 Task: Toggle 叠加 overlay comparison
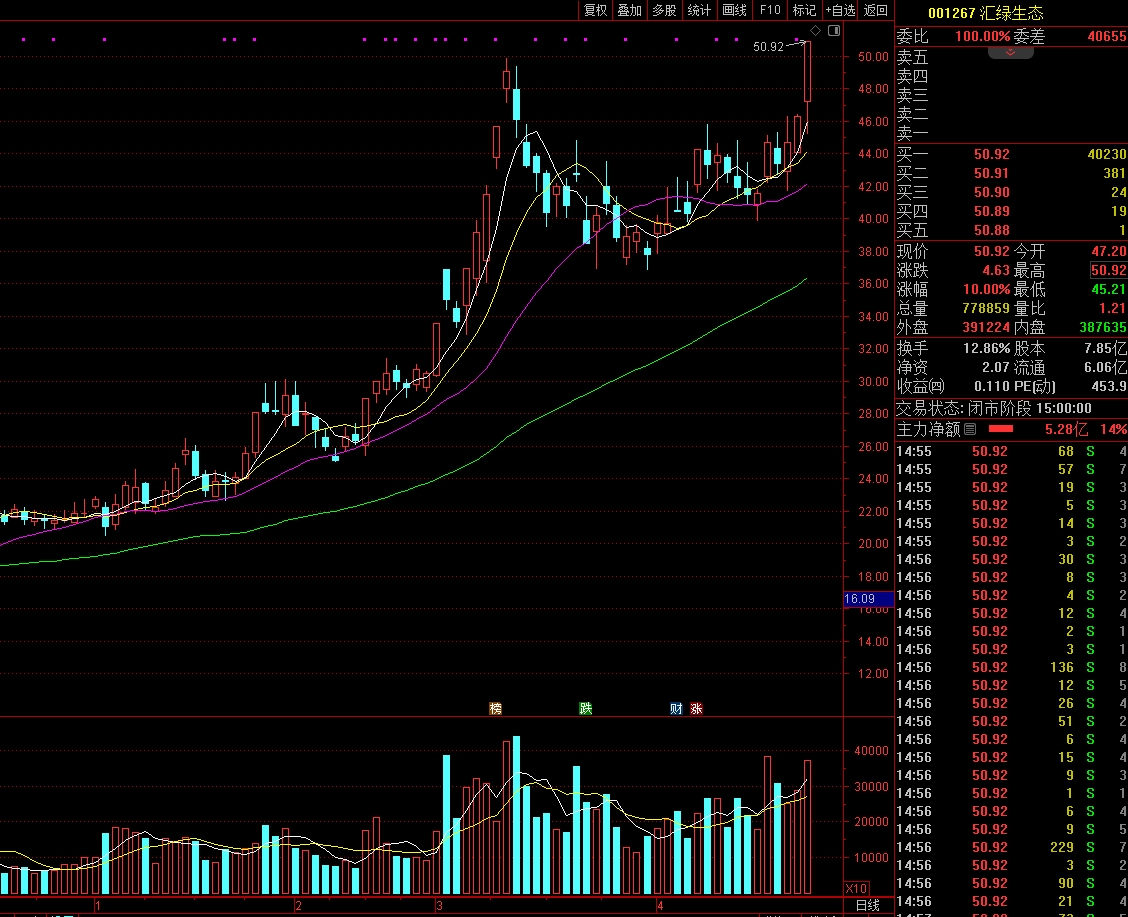click(629, 10)
